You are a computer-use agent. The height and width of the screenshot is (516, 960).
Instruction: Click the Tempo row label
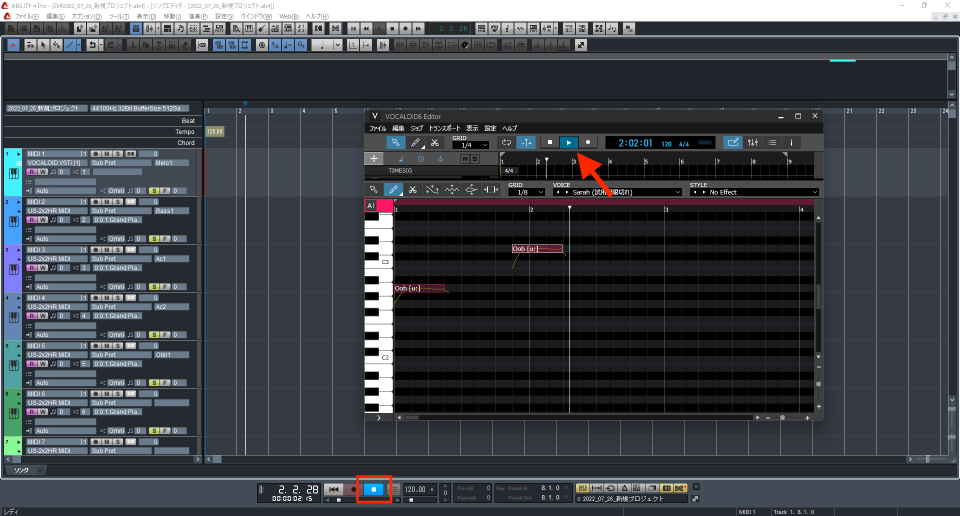184,132
